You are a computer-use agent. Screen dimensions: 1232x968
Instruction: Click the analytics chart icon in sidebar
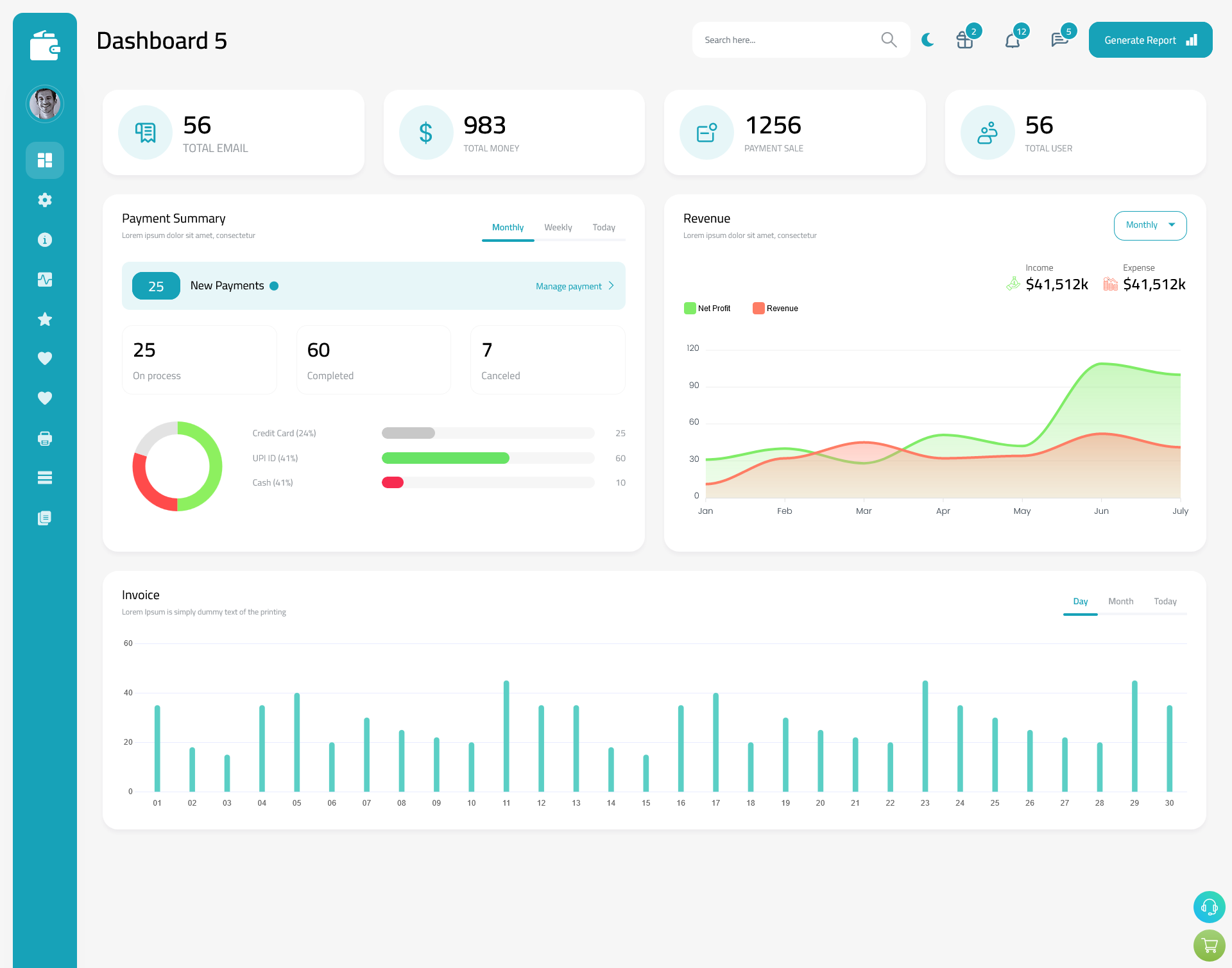[45, 279]
